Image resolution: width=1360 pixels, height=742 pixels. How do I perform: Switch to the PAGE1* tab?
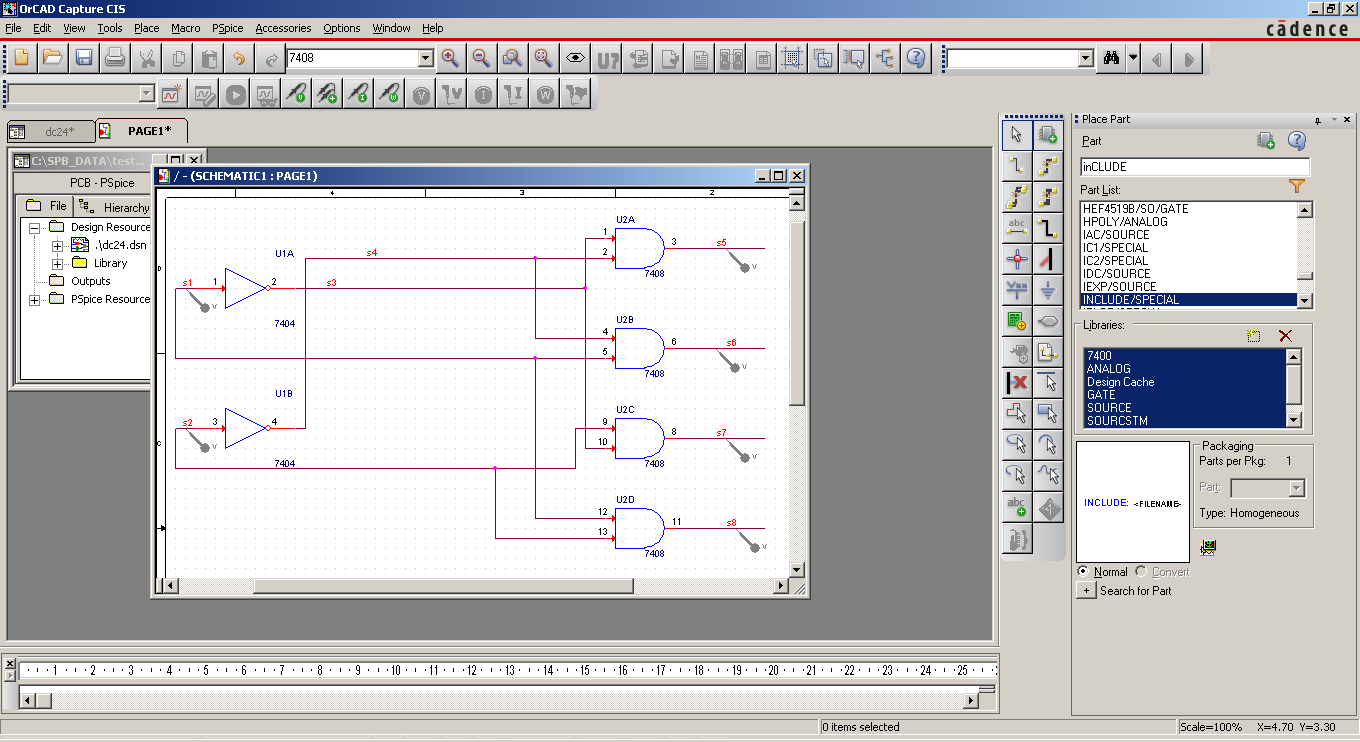[x=141, y=130]
